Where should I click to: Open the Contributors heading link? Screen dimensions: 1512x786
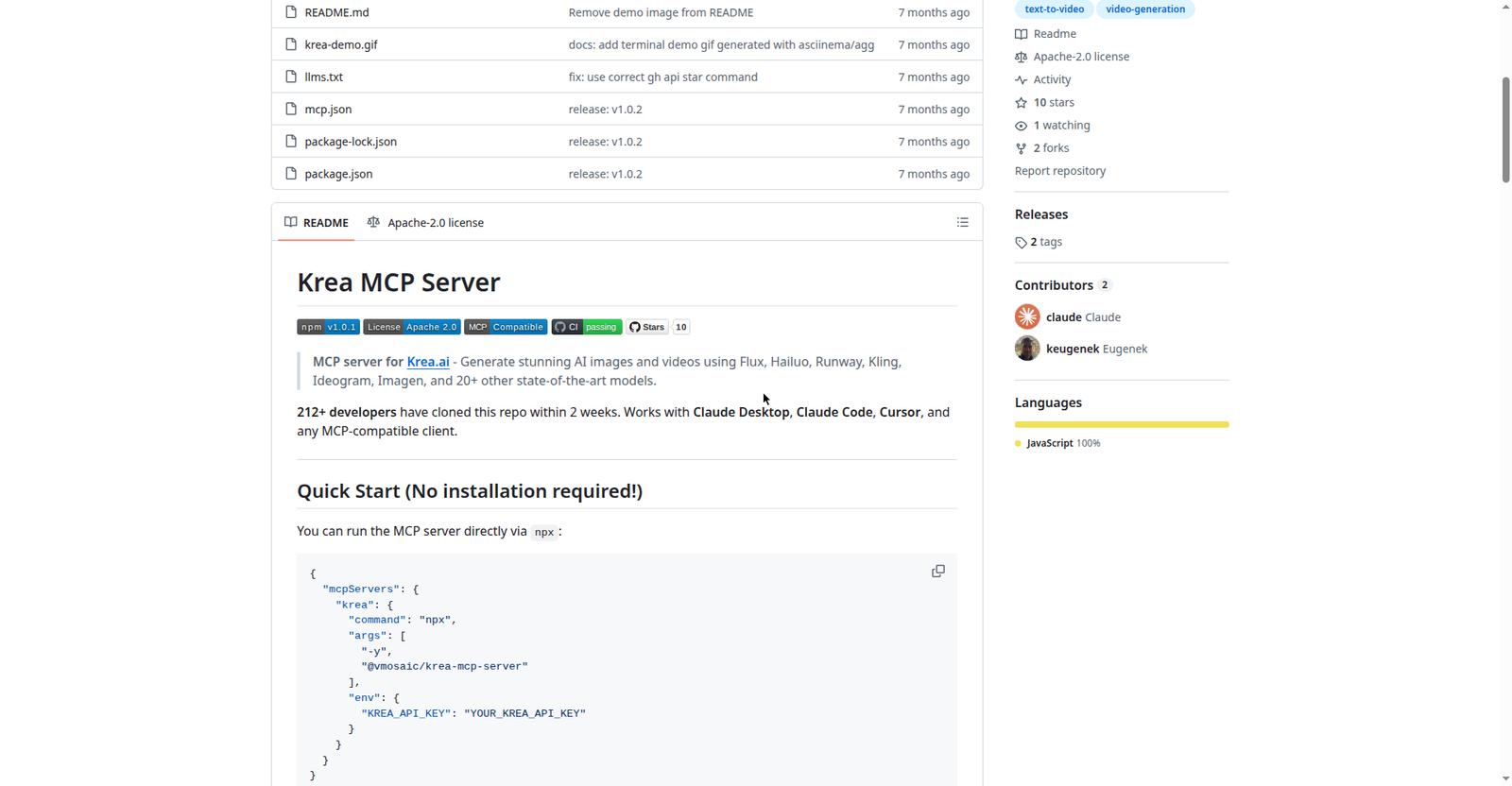click(1063, 285)
